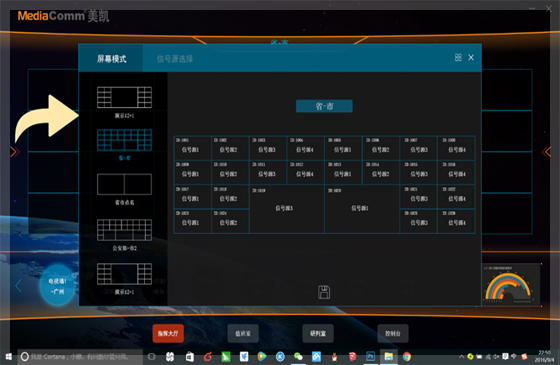Open WeChat from the taskbar
The image size is (560, 365).
(298, 356)
